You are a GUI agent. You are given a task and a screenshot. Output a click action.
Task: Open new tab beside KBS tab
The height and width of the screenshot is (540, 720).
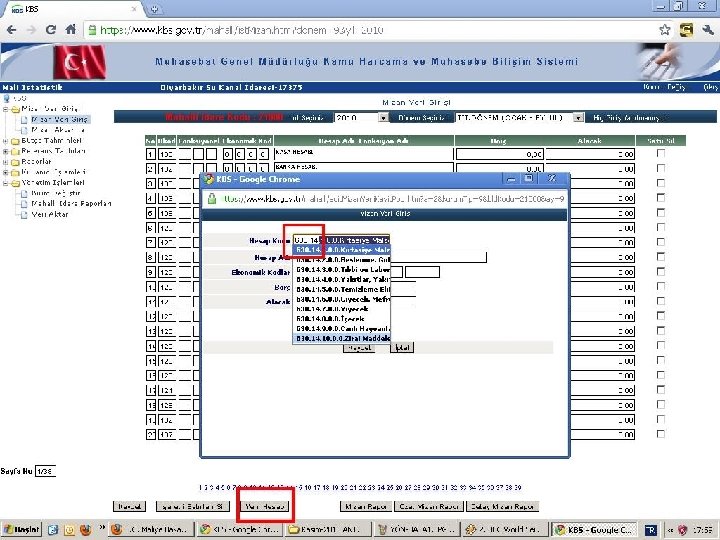(154, 9)
